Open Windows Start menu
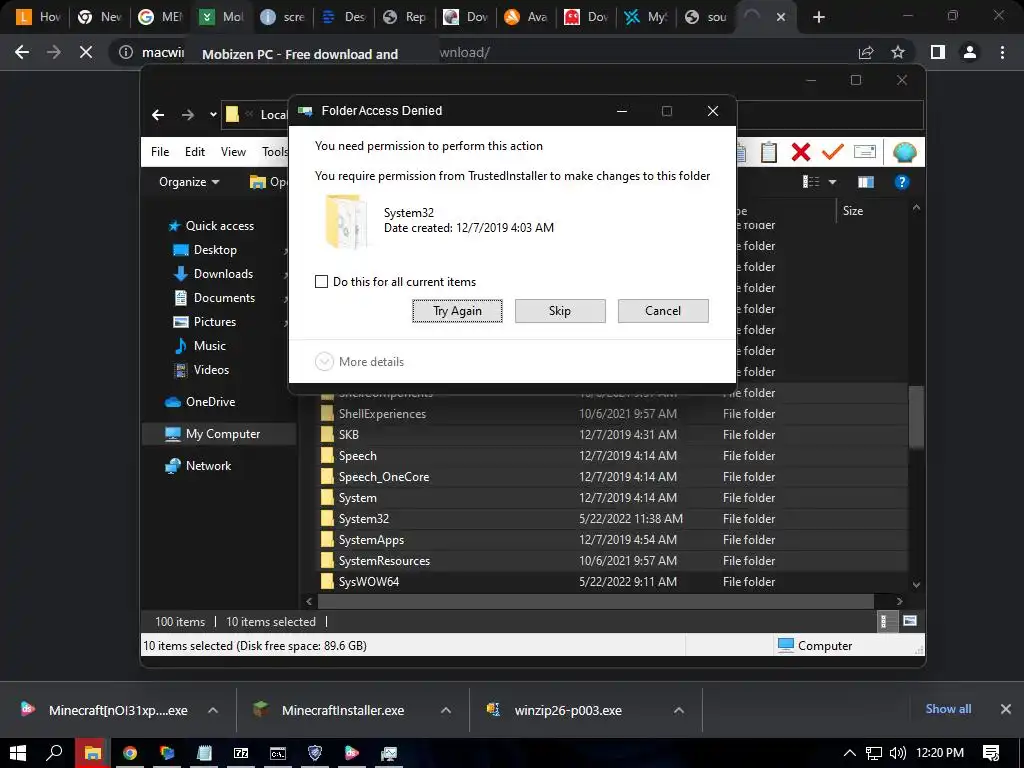Viewport: 1024px width, 768px height. [18, 753]
